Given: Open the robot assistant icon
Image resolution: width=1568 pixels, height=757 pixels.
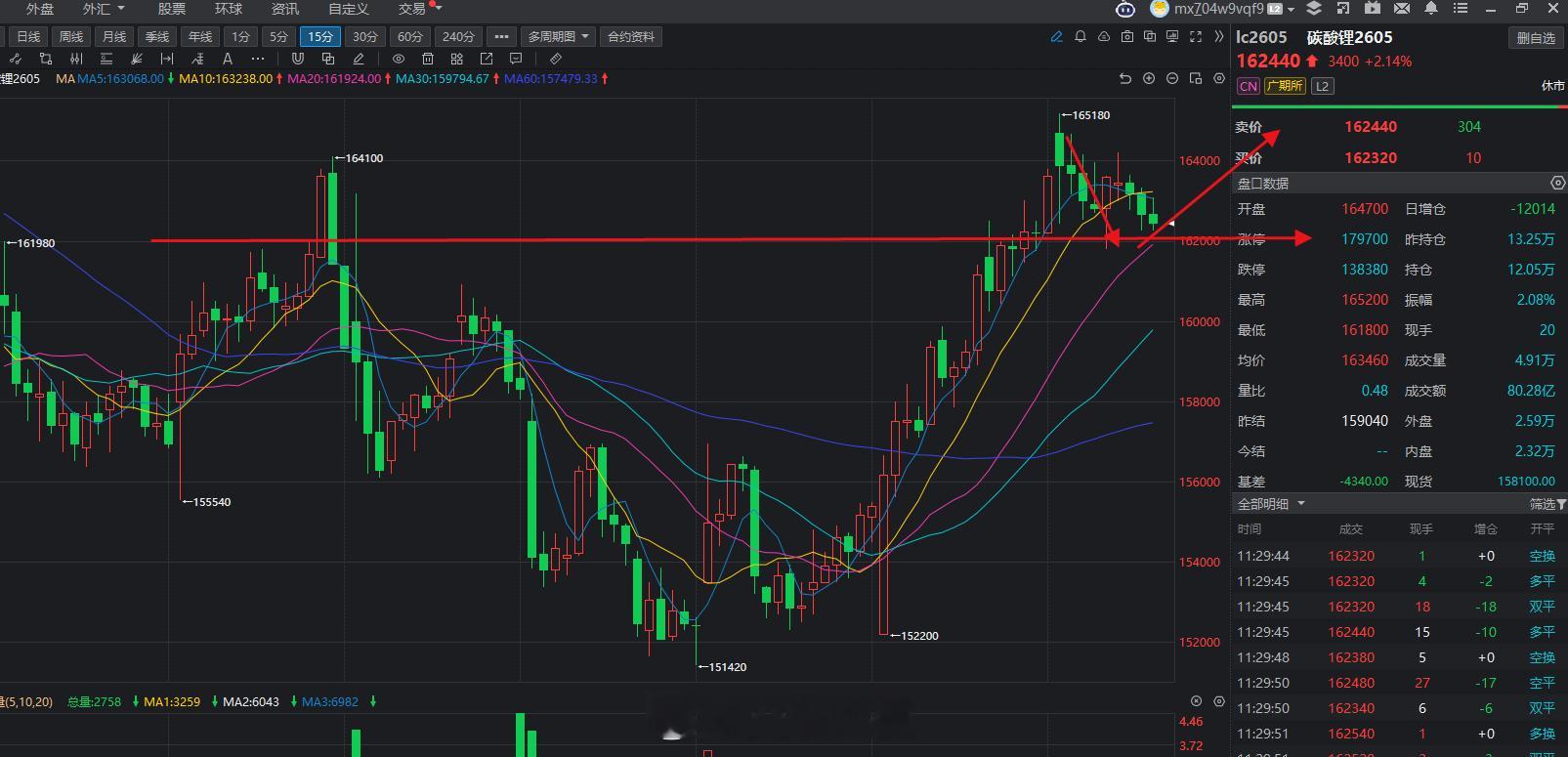Looking at the screenshot, I should (x=1125, y=10).
